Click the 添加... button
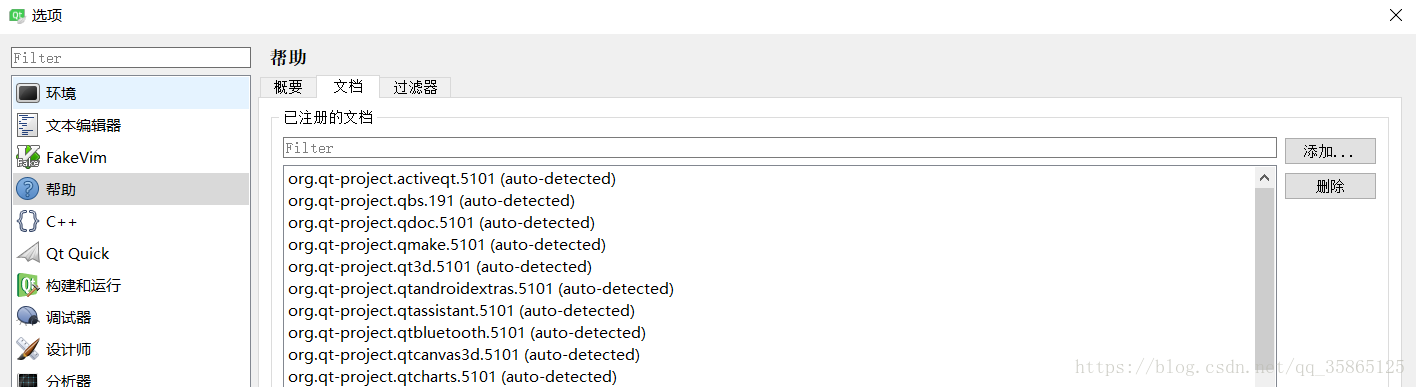The image size is (1416, 387). click(1330, 151)
